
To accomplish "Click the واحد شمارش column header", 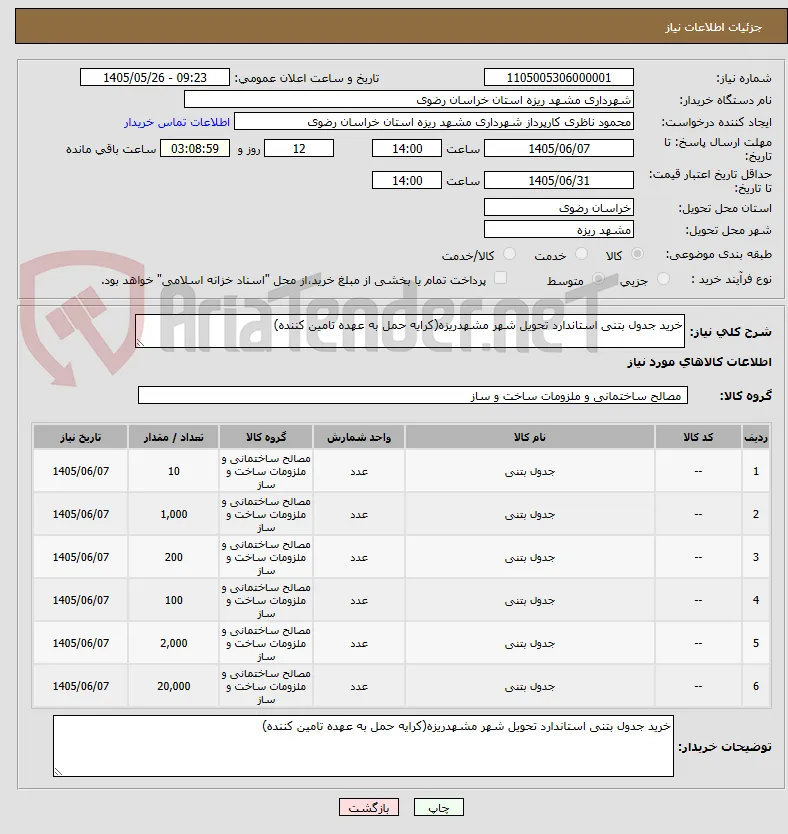I will [359, 437].
